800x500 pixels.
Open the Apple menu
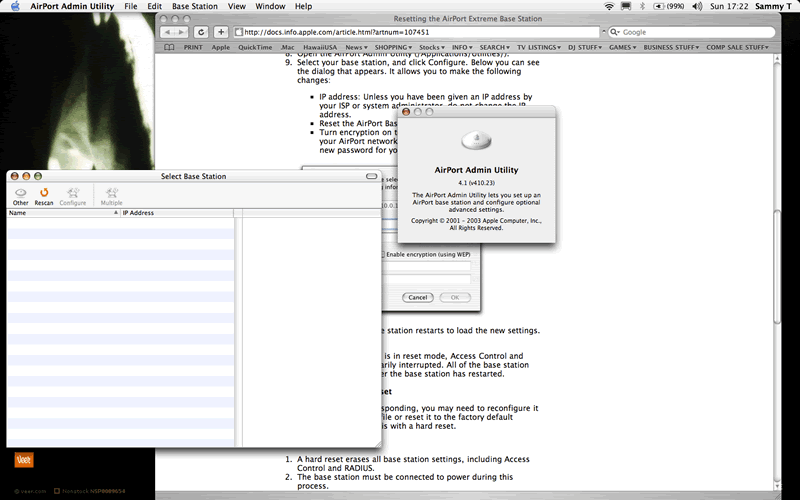pyautogui.click(x=15, y=6)
